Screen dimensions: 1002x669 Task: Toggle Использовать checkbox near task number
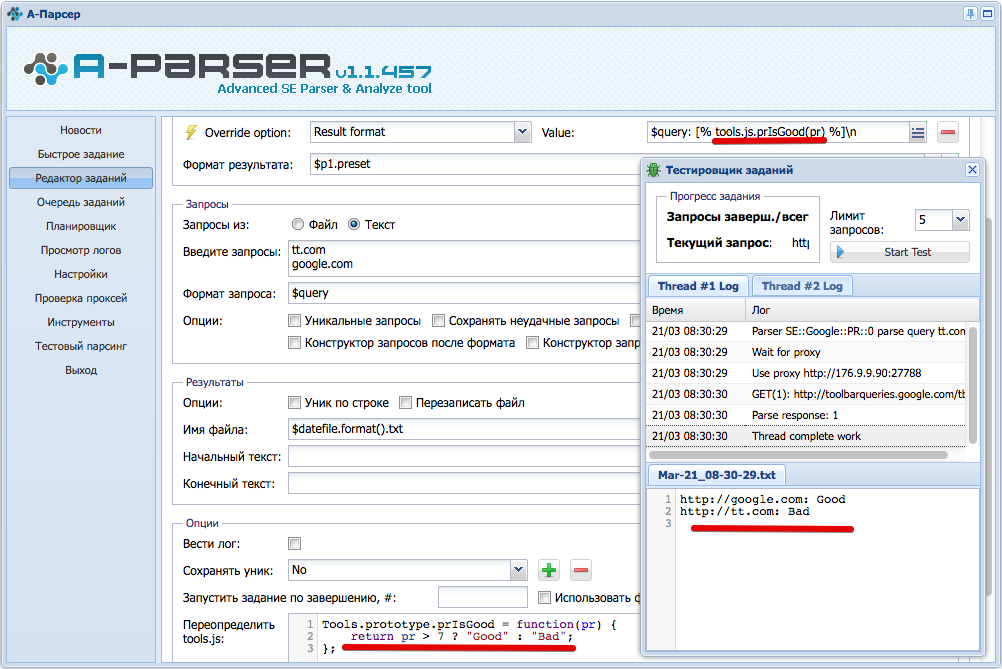coord(544,597)
